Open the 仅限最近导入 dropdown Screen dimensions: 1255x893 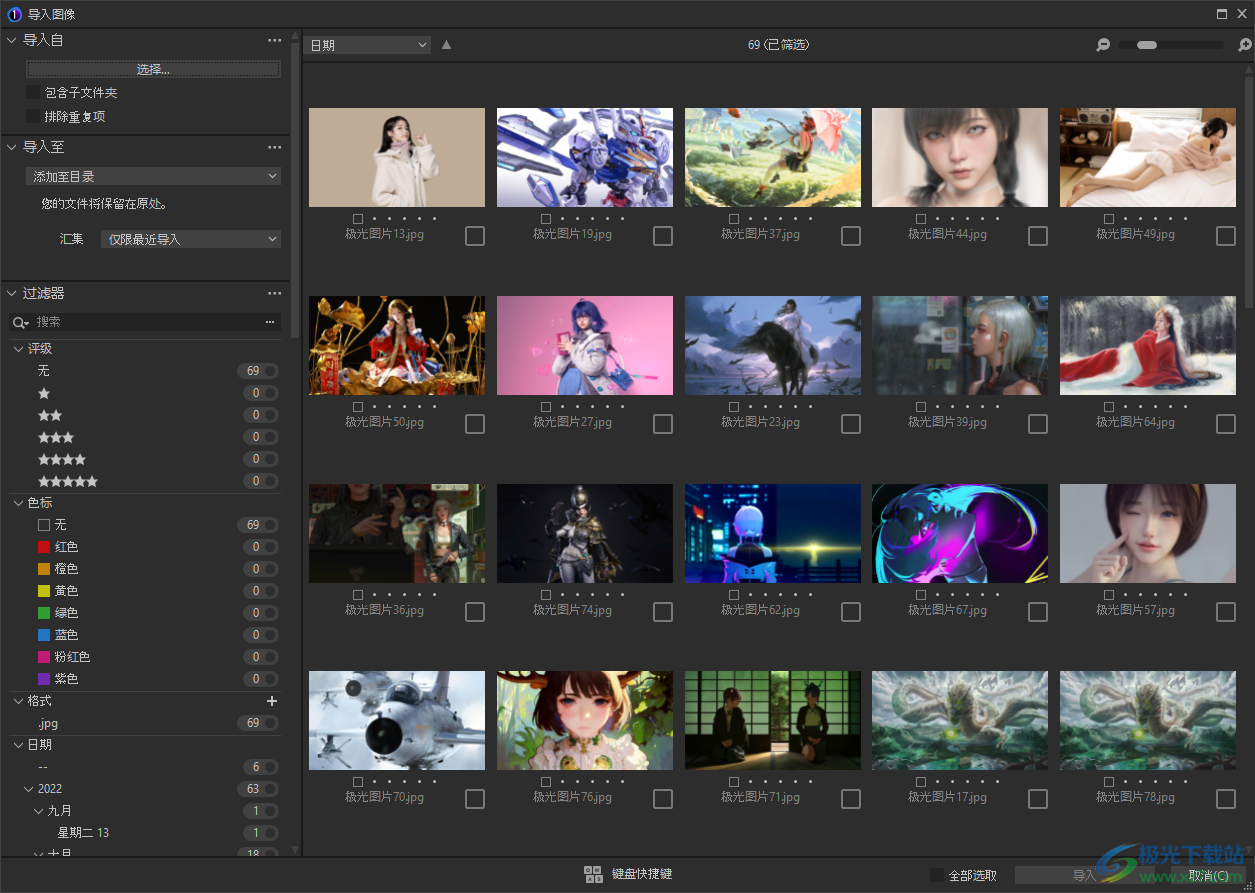point(190,238)
